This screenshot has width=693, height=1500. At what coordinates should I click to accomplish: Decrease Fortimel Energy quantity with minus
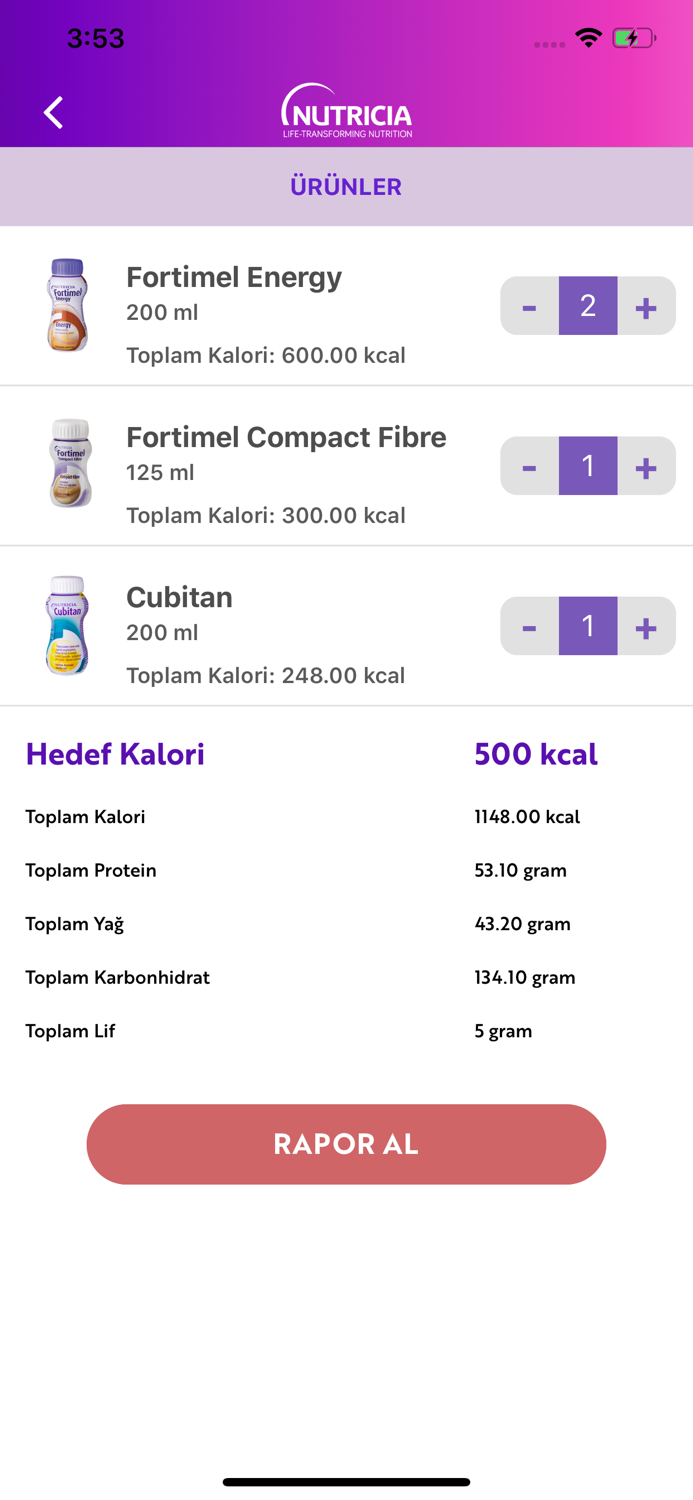click(x=529, y=305)
